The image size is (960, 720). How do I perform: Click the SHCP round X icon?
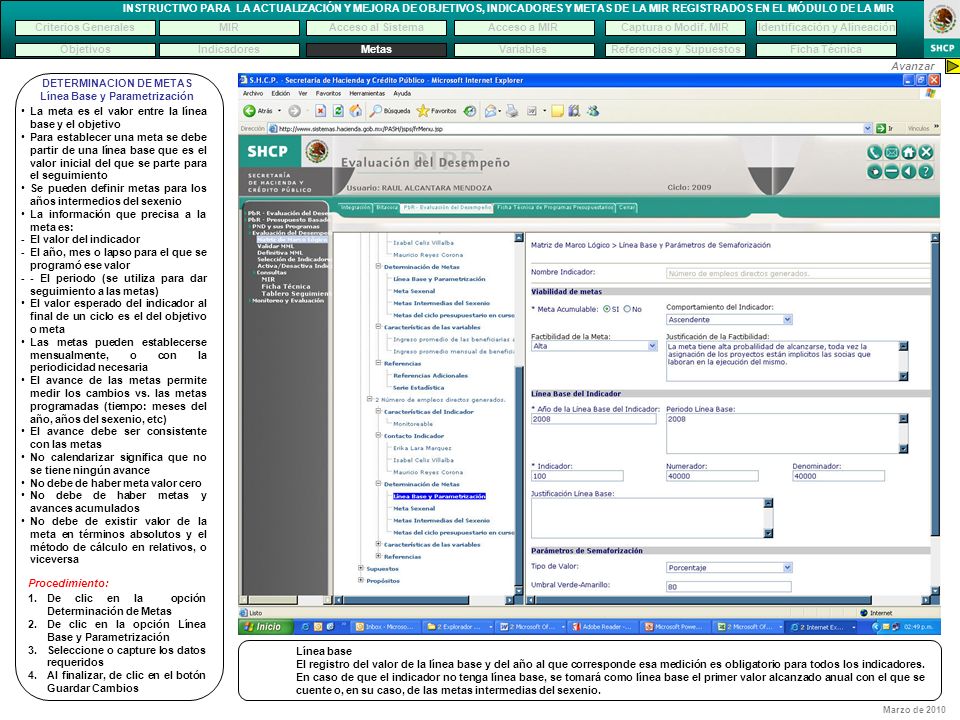926,152
